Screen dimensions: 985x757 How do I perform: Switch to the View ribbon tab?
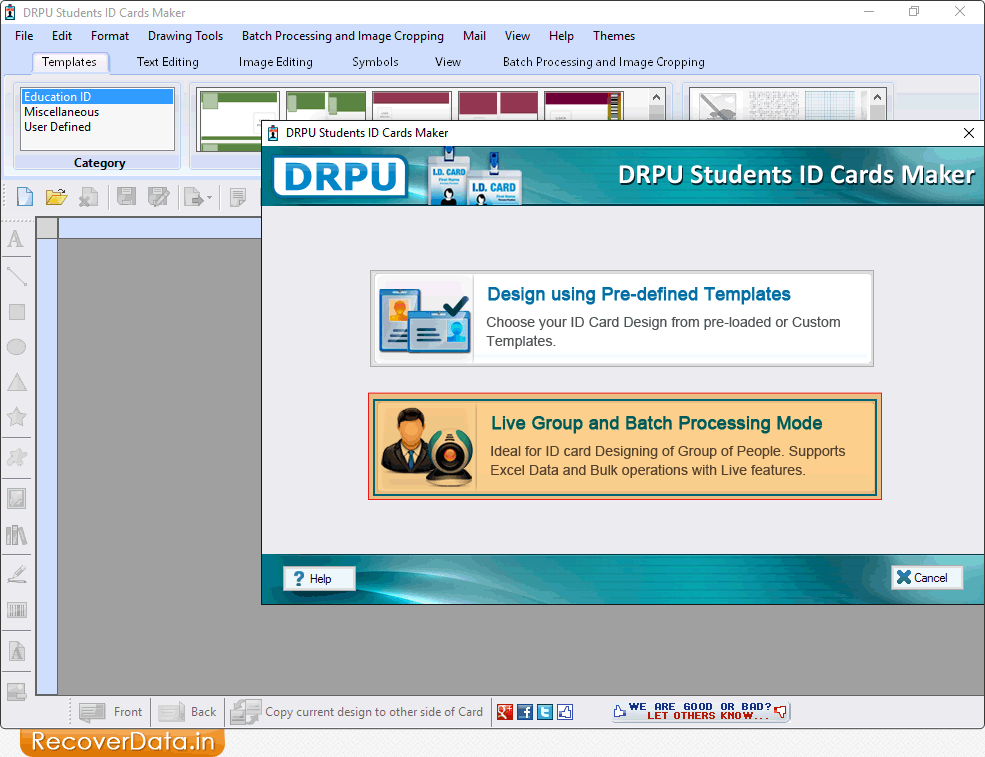(448, 62)
